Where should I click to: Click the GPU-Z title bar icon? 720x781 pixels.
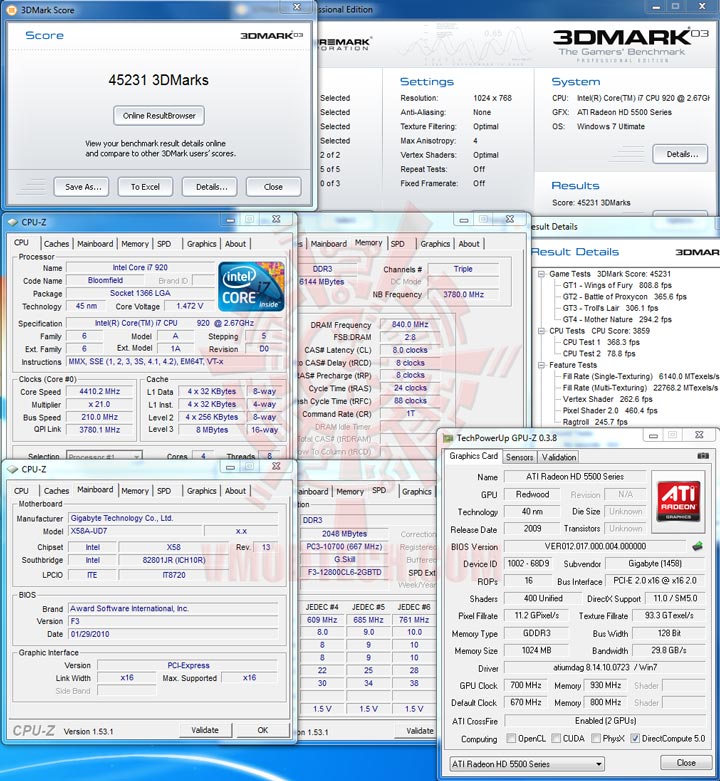tap(448, 438)
